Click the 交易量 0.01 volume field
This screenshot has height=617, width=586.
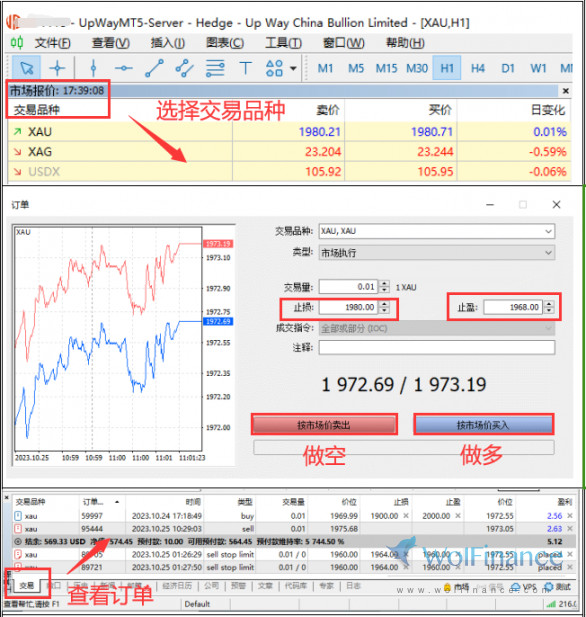(348, 286)
